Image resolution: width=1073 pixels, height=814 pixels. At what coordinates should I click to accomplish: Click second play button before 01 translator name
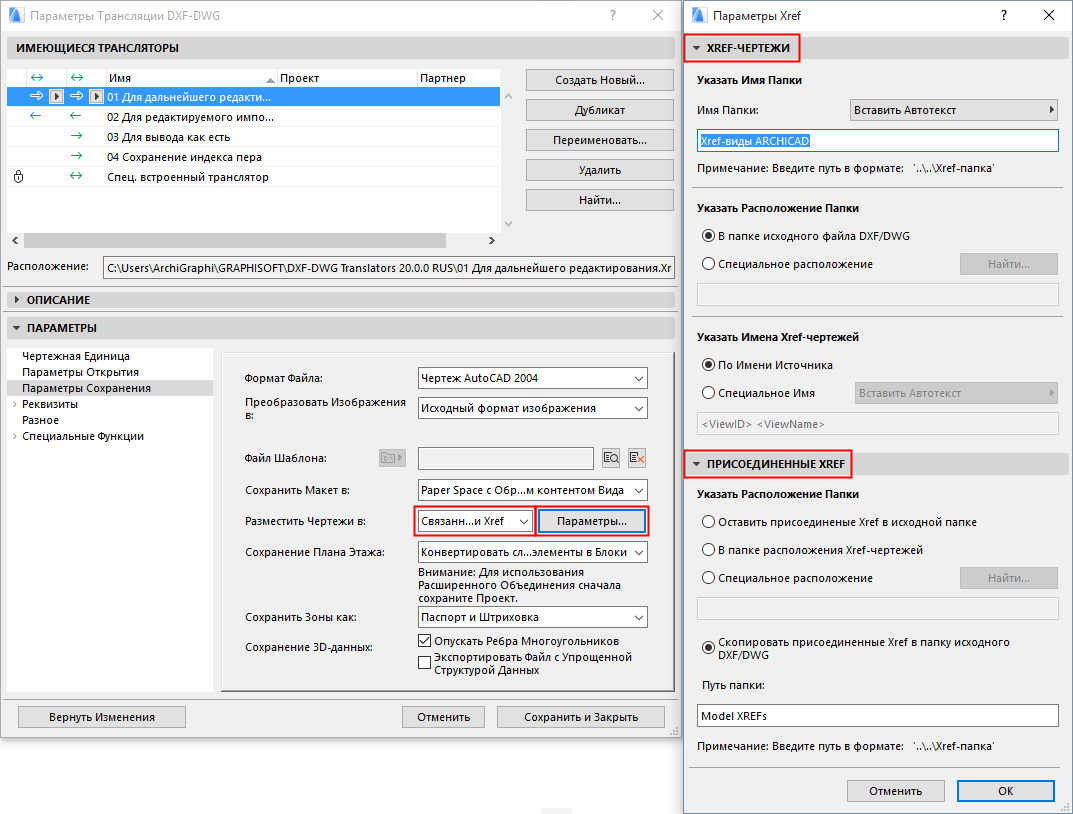tap(96, 97)
